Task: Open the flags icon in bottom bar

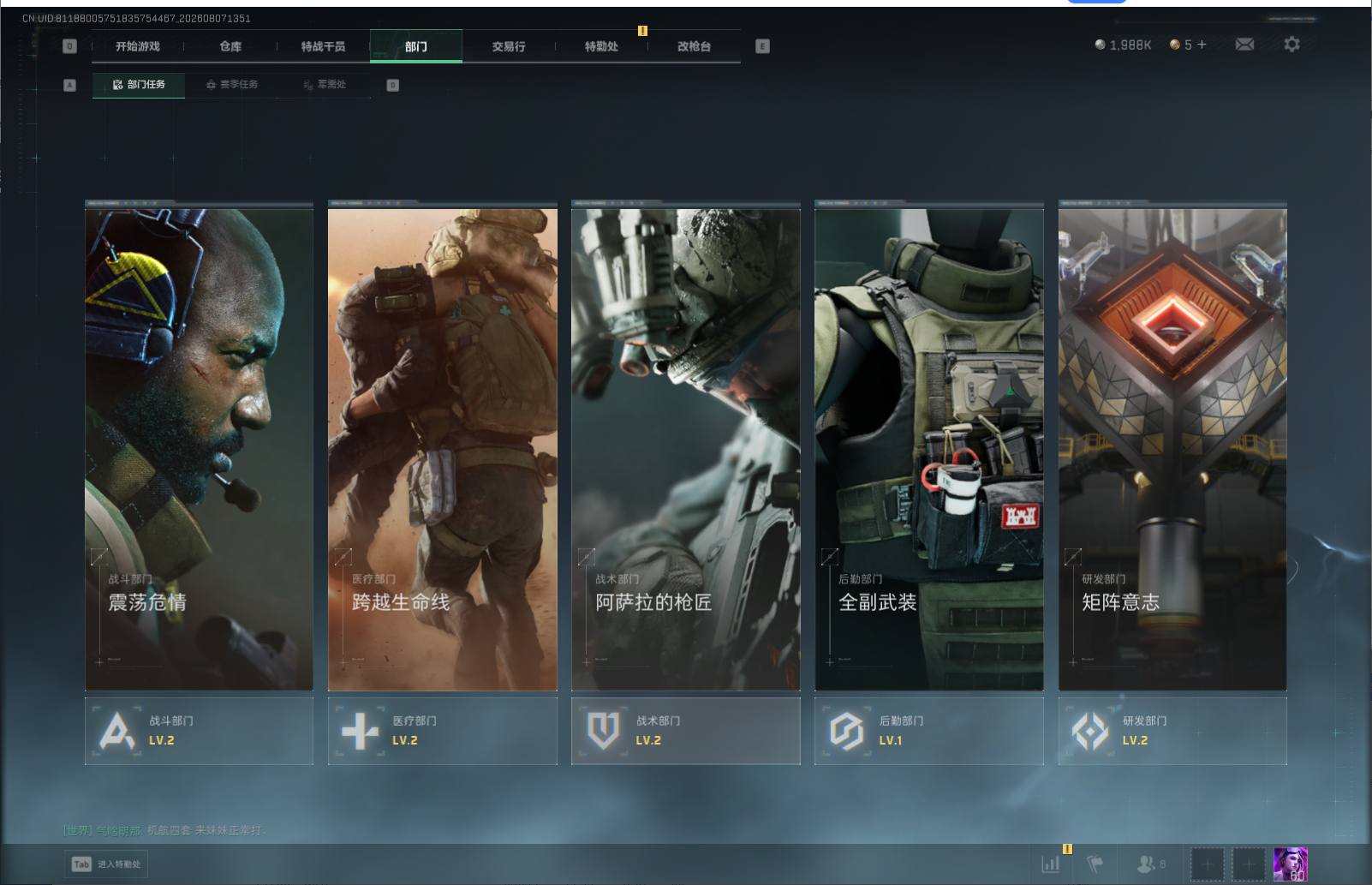Action: (x=1095, y=864)
